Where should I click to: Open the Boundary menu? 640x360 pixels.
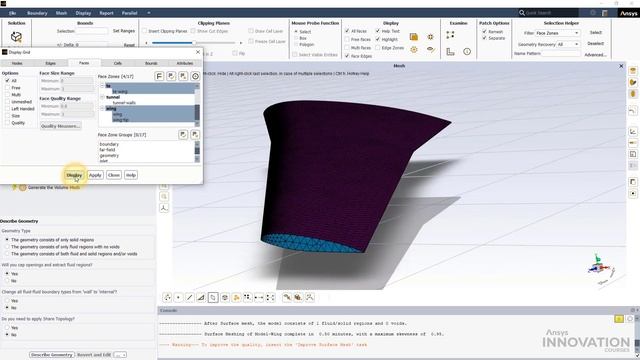(x=37, y=13)
